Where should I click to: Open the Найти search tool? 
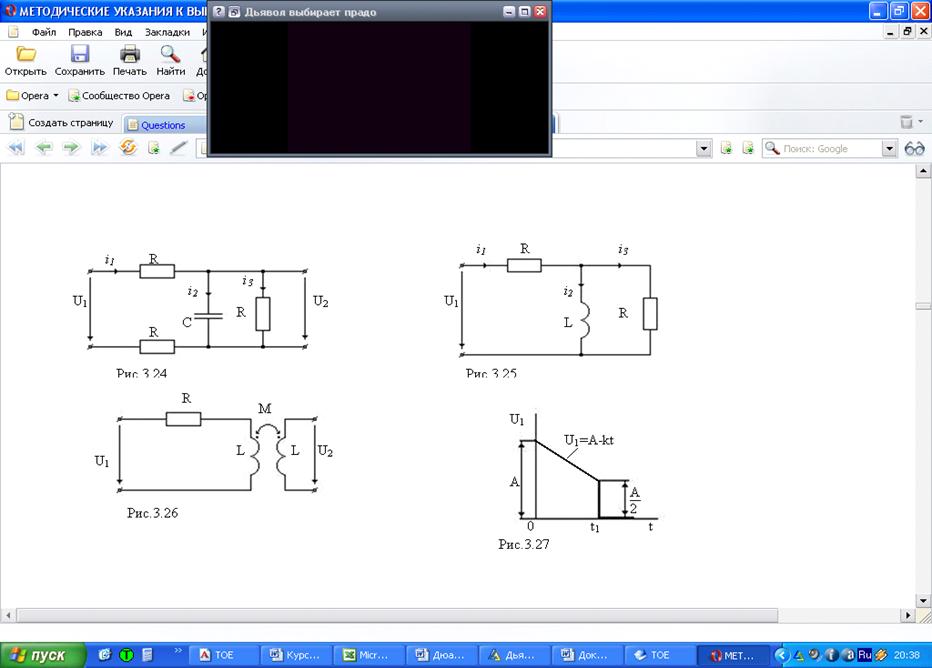170,55
